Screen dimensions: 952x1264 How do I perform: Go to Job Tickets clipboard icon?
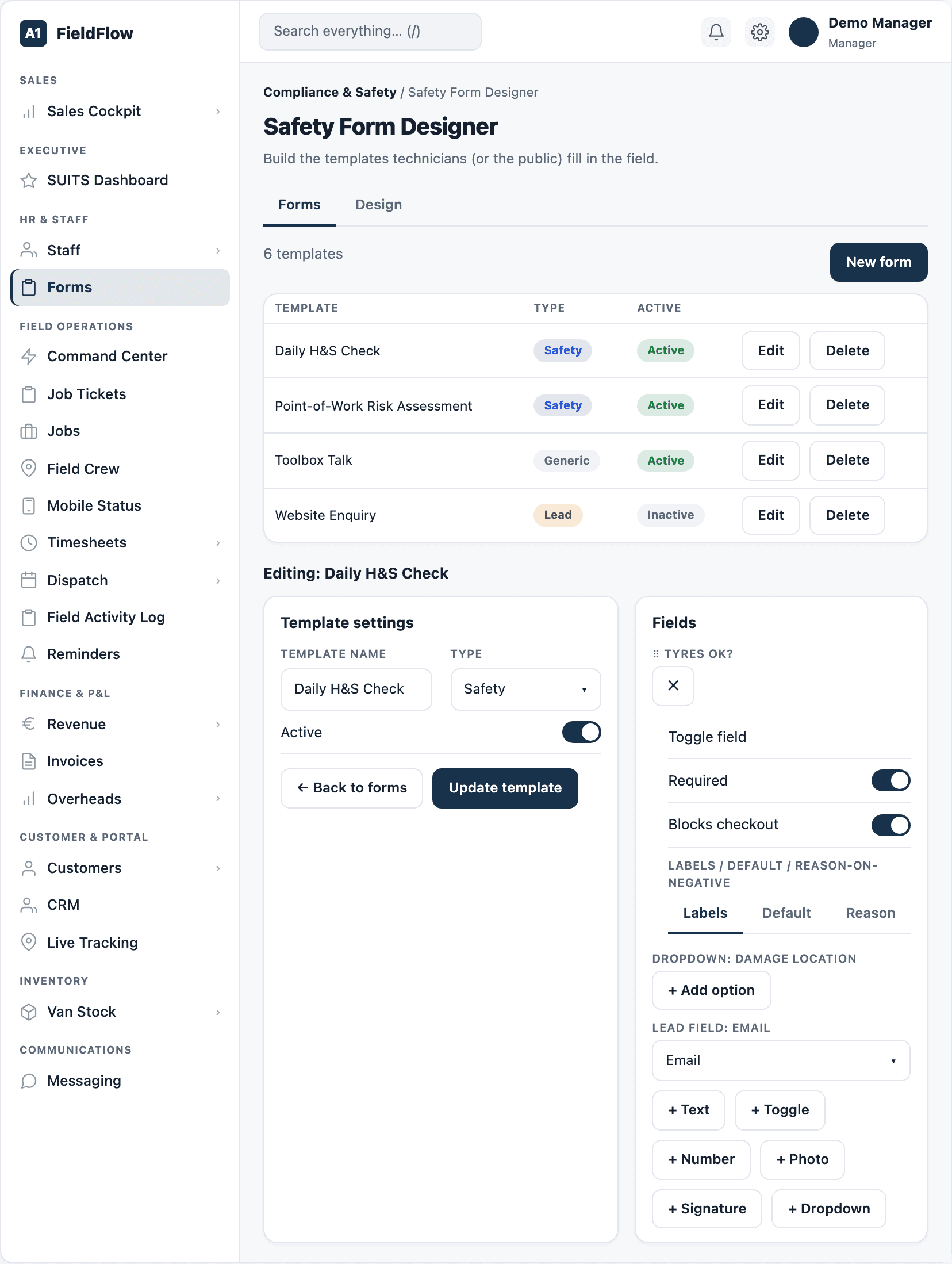tap(29, 394)
